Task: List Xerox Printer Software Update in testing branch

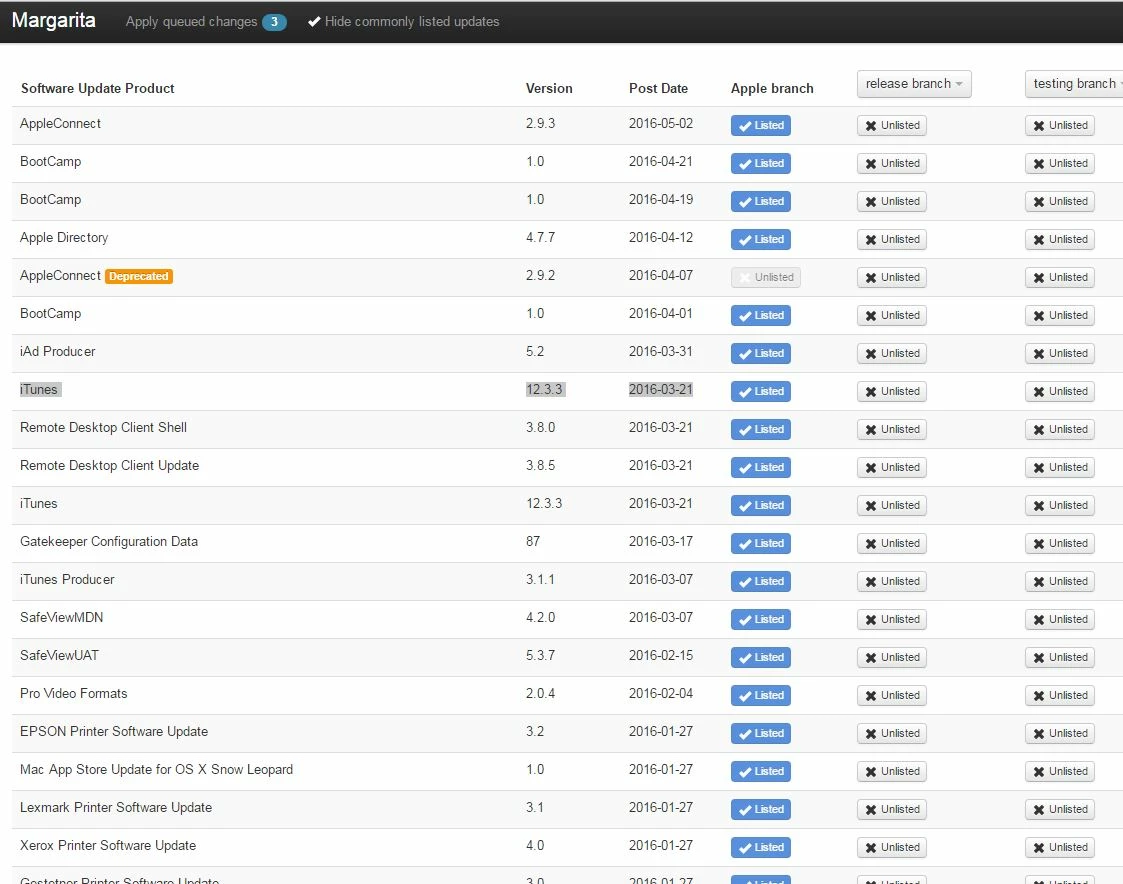Action: (1059, 847)
